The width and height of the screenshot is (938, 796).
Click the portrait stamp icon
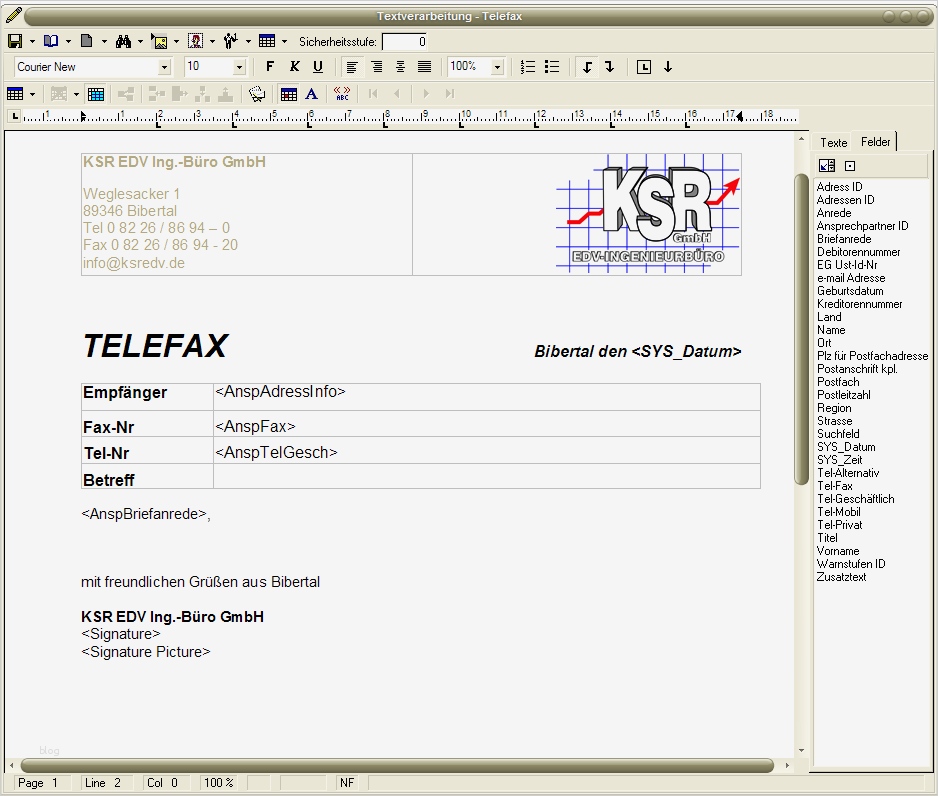coord(195,41)
